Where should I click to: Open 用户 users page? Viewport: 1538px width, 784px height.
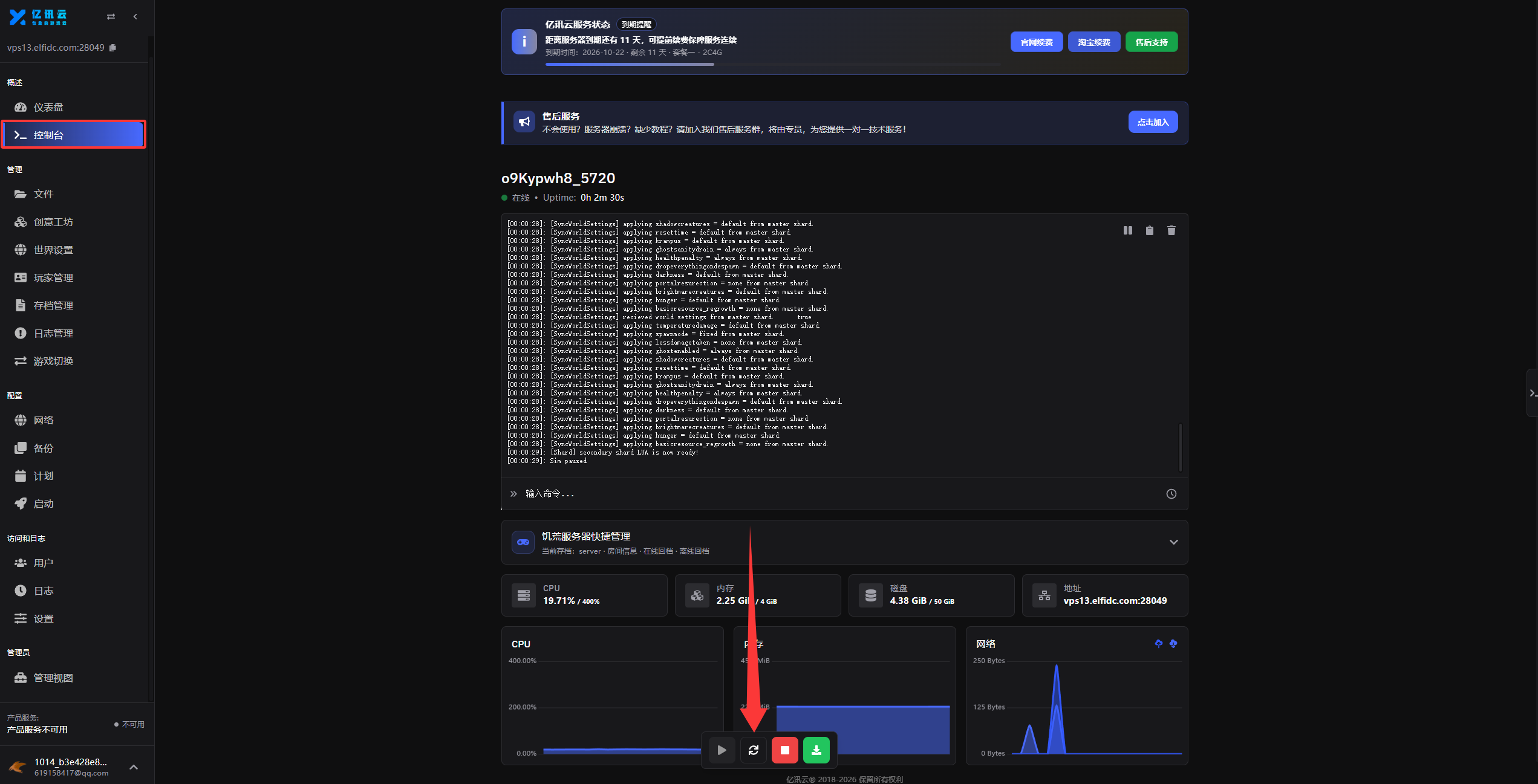point(74,563)
